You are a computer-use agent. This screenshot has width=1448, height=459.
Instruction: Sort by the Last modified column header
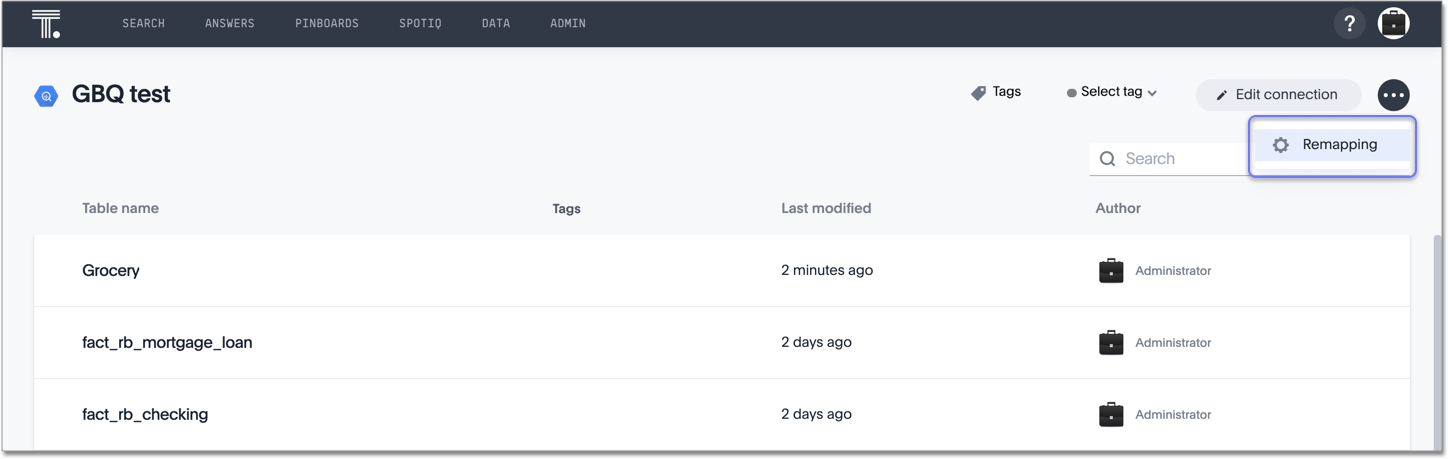825,208
